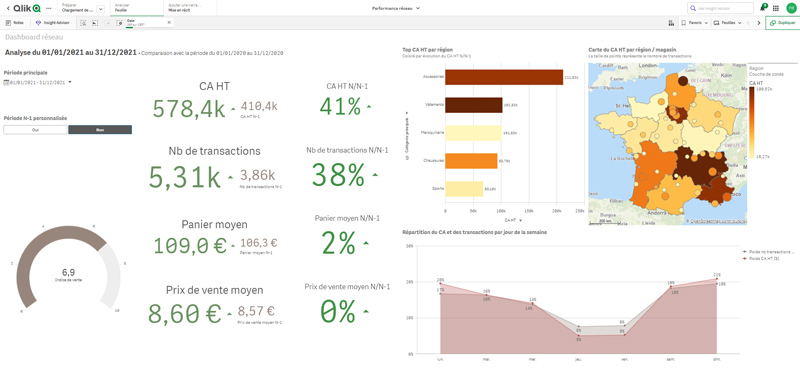Click the Prix de vente moyen N/N-1 0% KPI
The width and height of the screenshot is (800, 375).
point(337,311)
